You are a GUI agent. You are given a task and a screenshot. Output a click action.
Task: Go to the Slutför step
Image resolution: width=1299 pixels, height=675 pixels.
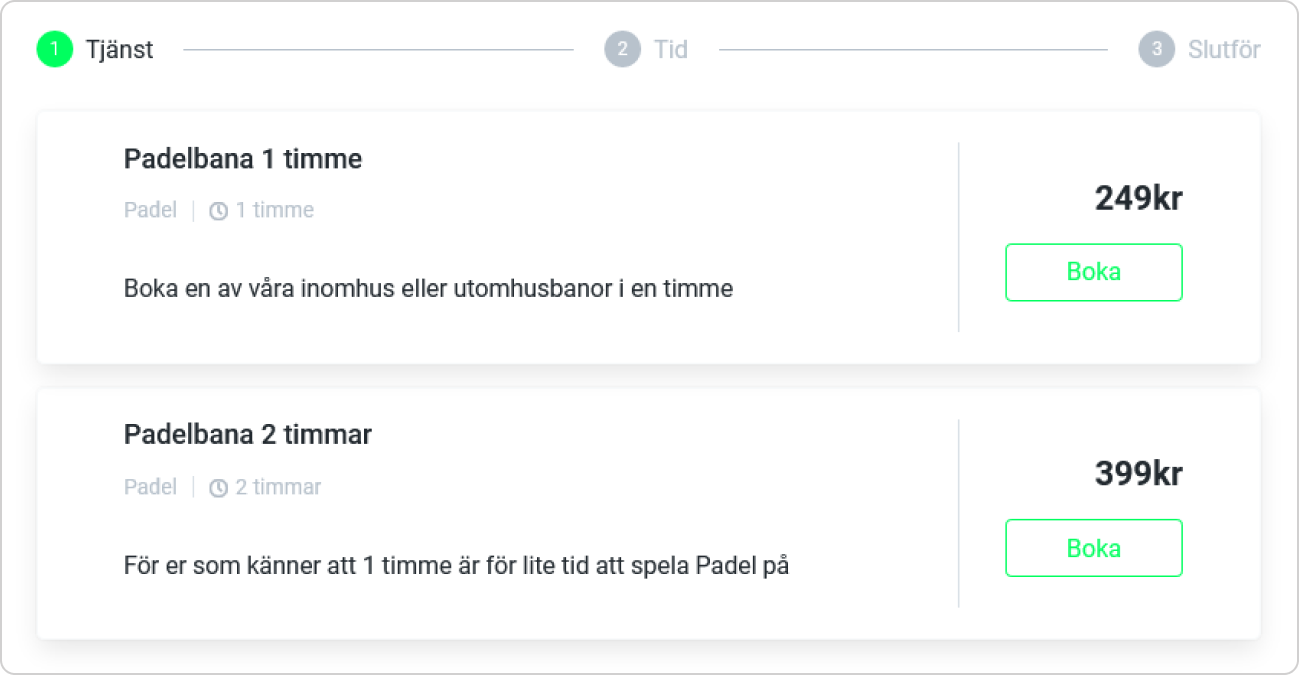point(1224,49)
